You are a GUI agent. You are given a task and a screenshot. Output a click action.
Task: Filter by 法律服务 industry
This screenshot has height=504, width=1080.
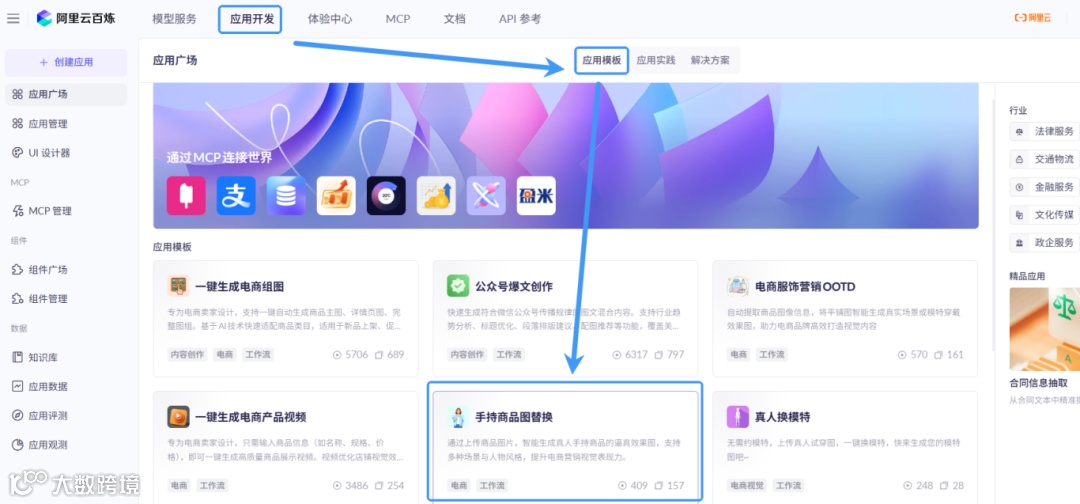pos(1044,131)
